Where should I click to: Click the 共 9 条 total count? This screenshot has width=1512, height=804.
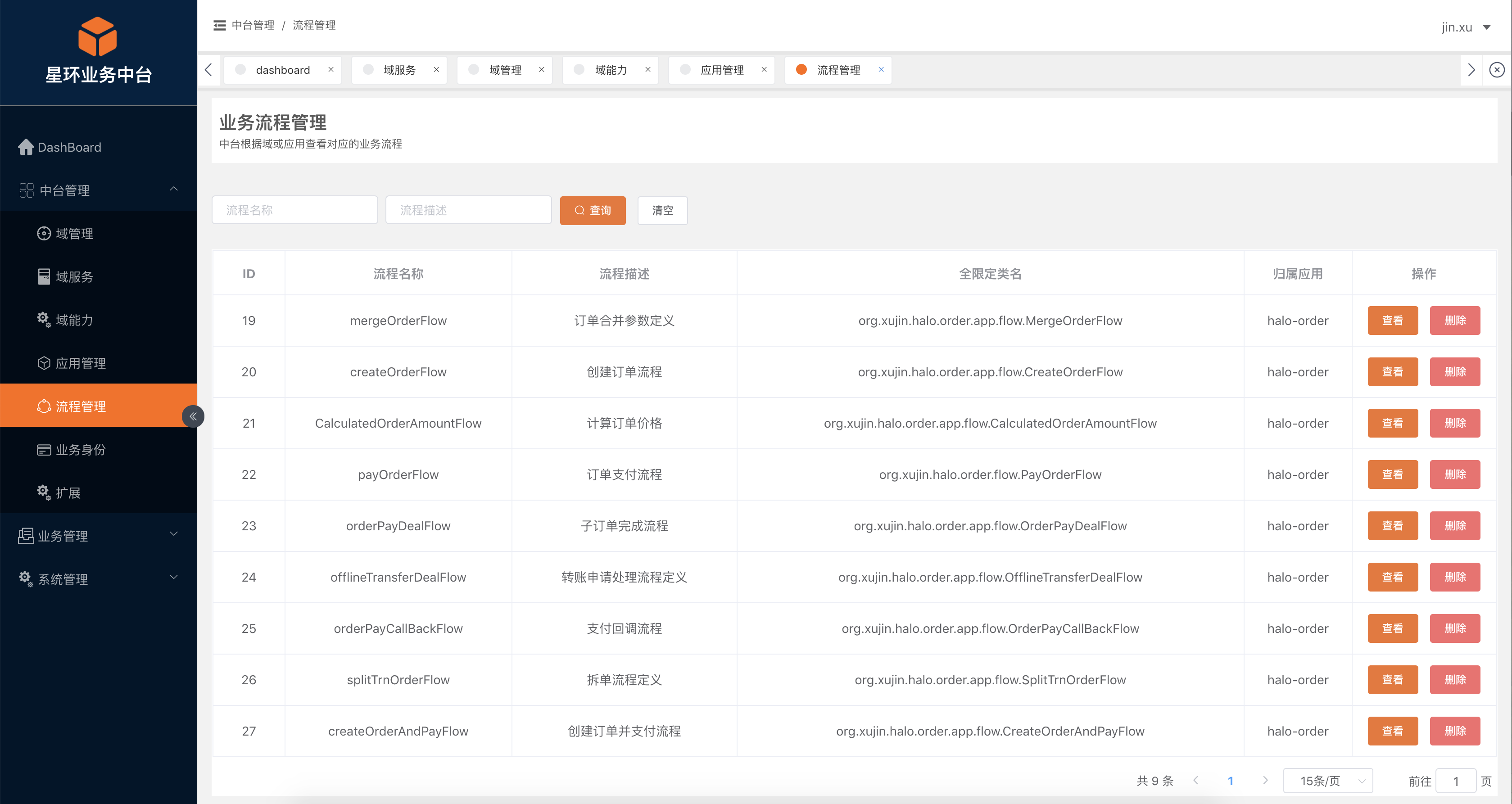[1154, 781]
